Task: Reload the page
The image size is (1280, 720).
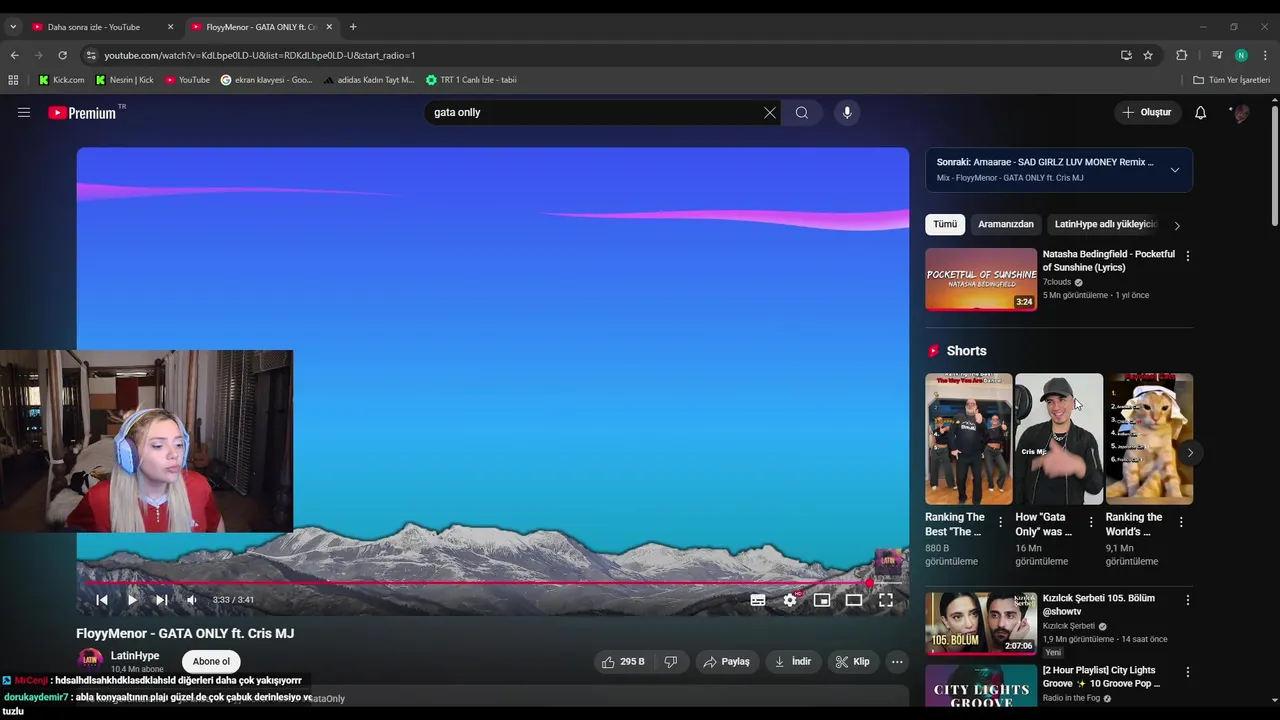Action: [x=62, y=55]
